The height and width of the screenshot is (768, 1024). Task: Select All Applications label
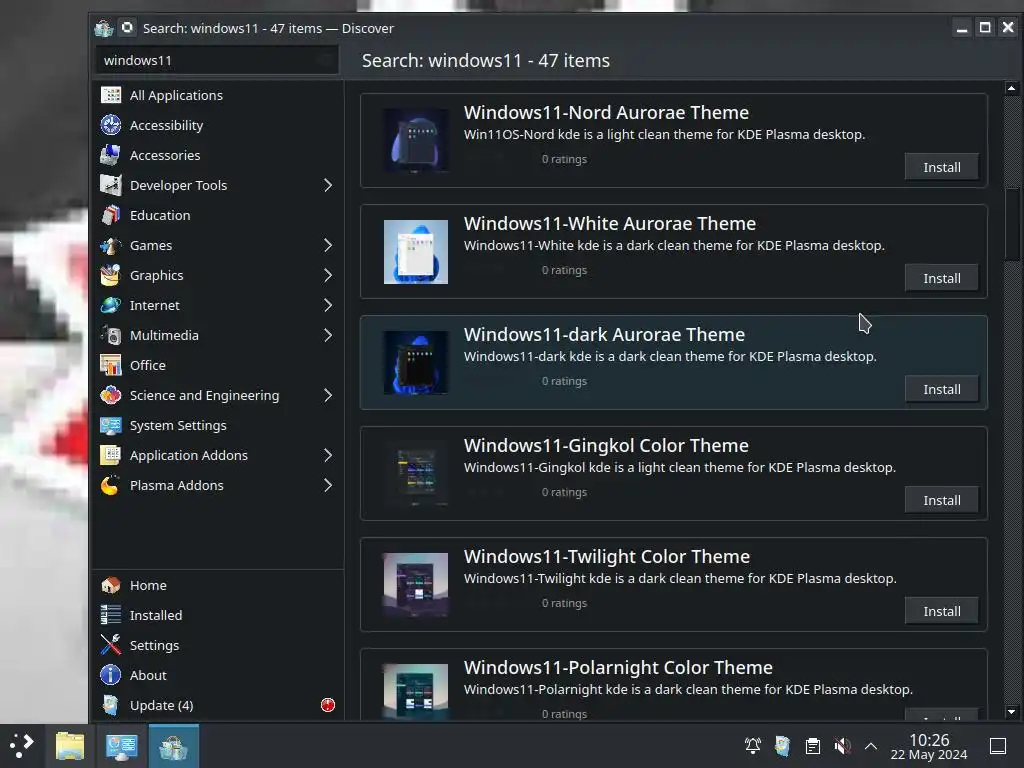pyautogui.click(x=176, y=95)
